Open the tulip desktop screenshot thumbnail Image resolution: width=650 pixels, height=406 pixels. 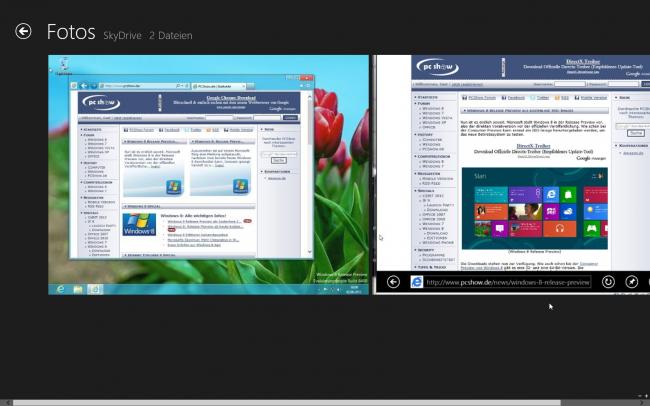pyautogui.click(x=209, y=175)
